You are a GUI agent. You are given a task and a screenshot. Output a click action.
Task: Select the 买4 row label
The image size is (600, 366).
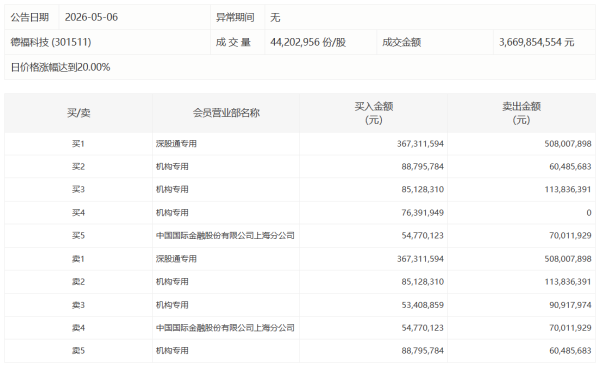click(x=78, y=212)
